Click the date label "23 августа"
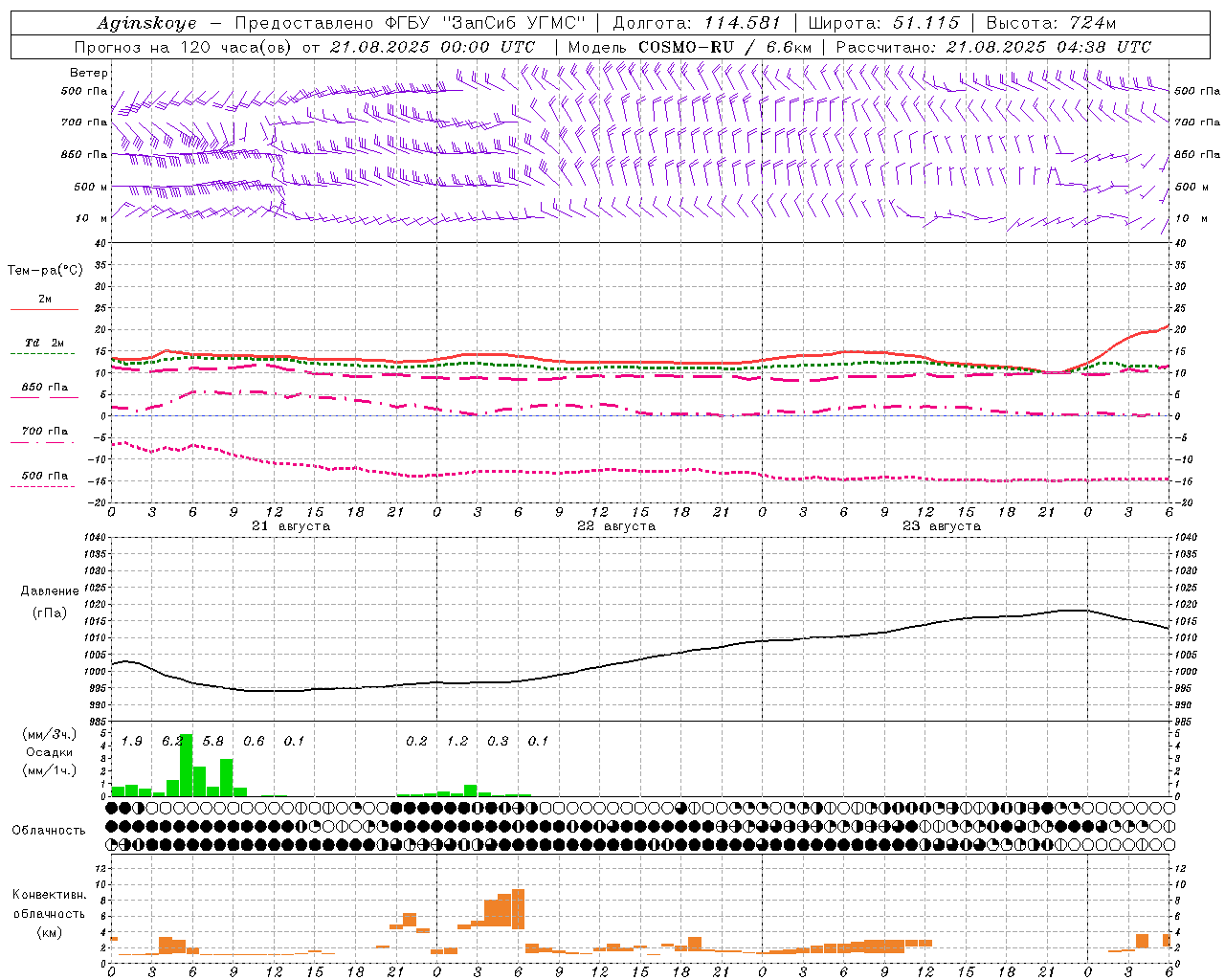This screenshot has width=1225, height=980. [x=942, y=526]
